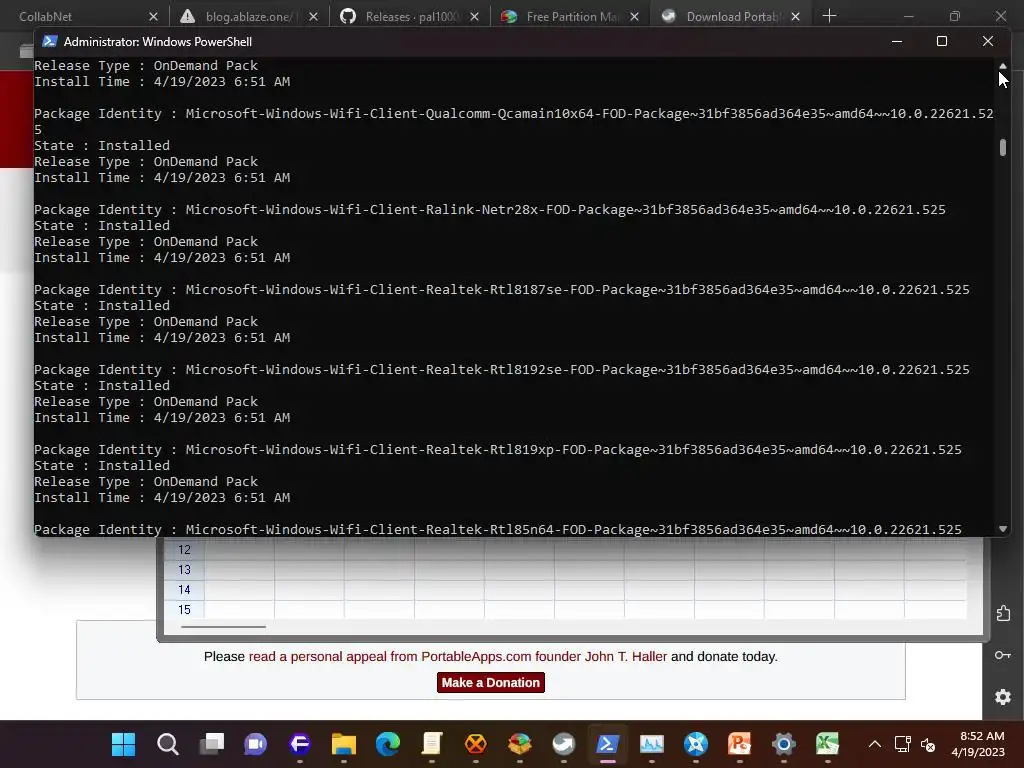Open Settings gear app on the taskbar
This screenshot has height=768, width=1024.
tap(784, 744)
